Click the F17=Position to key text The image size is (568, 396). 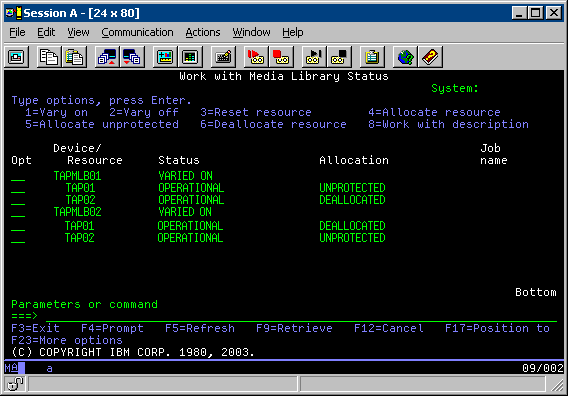coord(497,328)
